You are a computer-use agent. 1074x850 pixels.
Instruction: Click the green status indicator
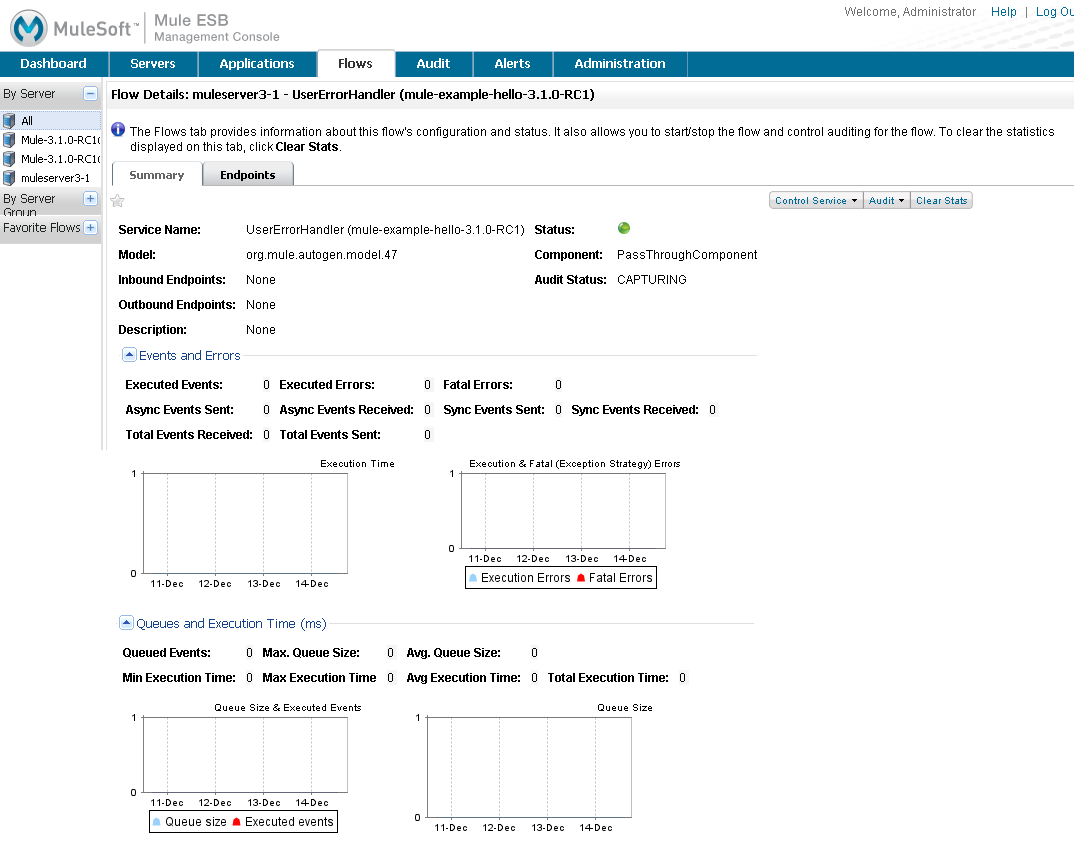pyautogui.click(x=624, y=228)
